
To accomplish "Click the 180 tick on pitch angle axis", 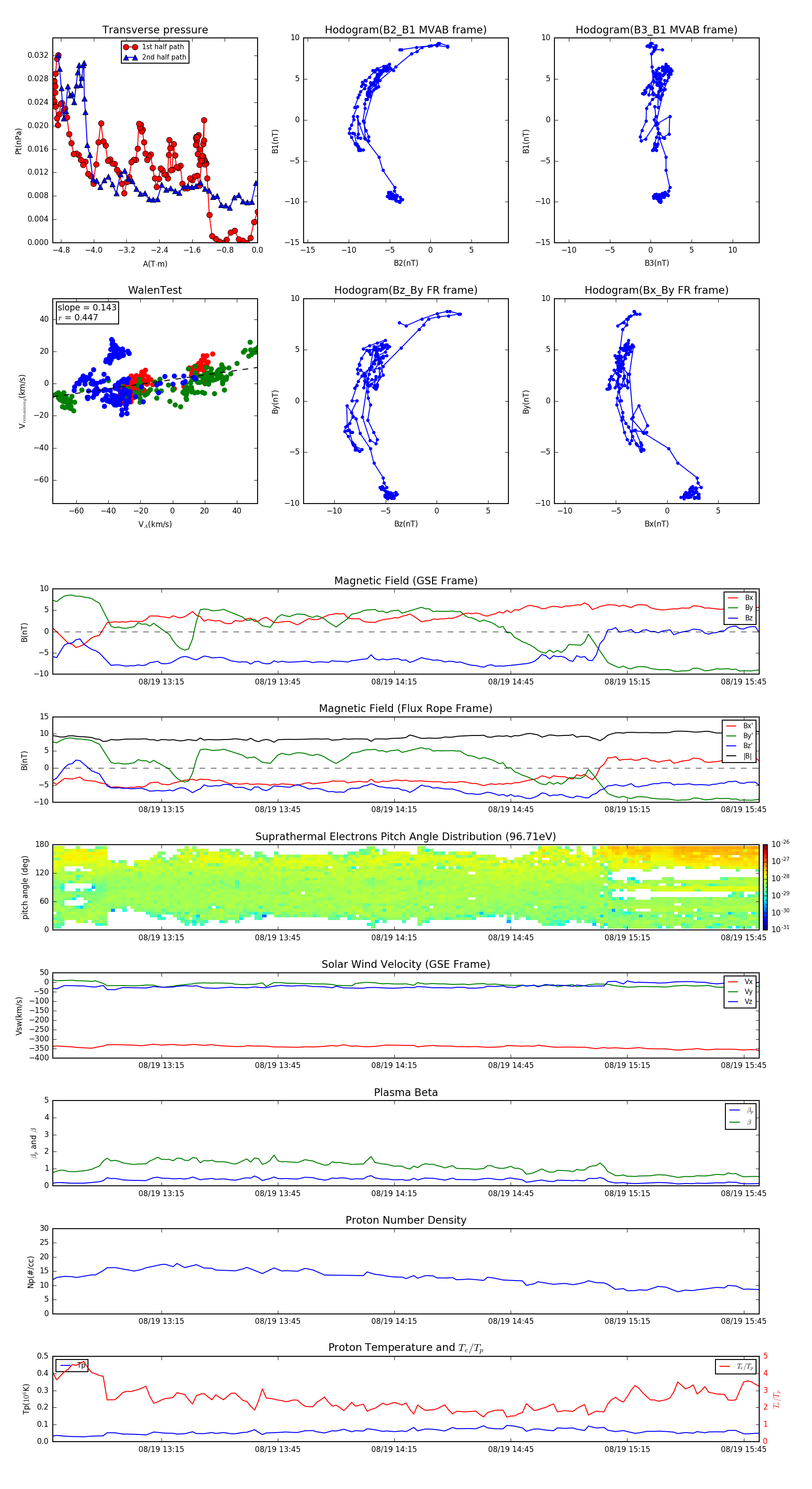I will coord(42,845).
